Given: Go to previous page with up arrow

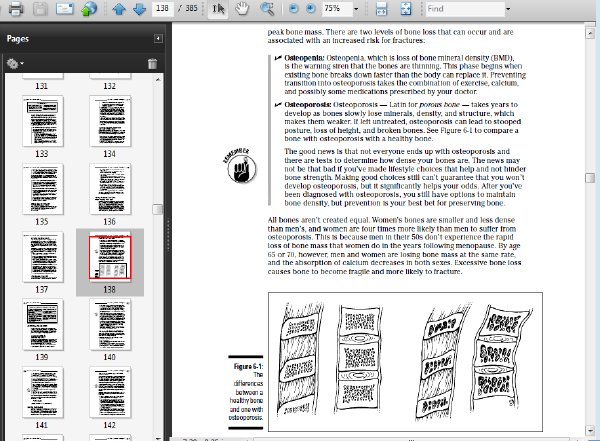Looking at the screenshot, I should click(119, 9).
